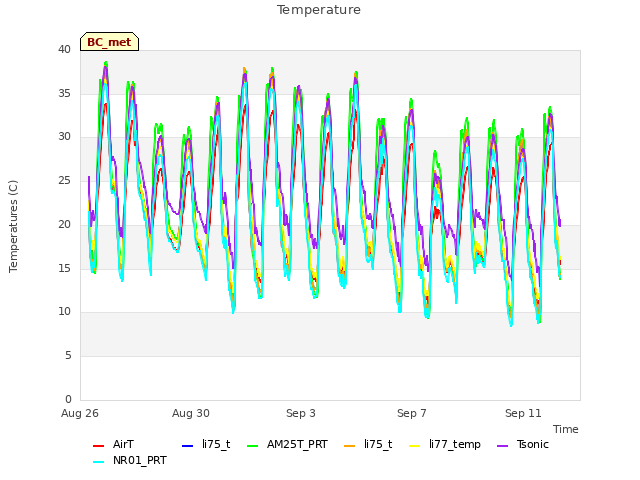Click the Sep 7 x-axis tick label
The image size is (640, 480).
click(412, 413)
